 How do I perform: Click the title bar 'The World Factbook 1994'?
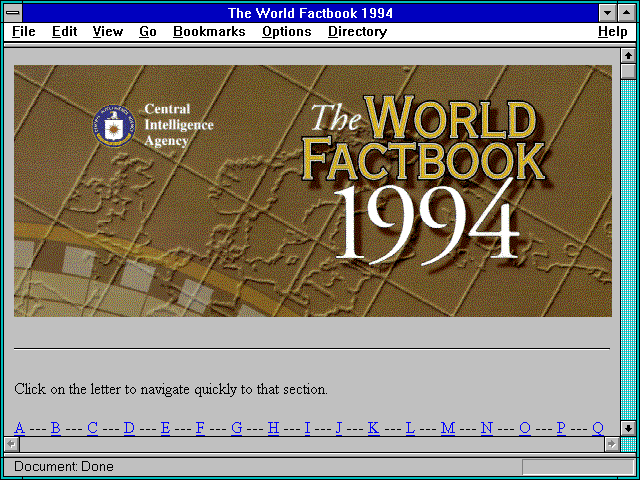tap(310, 13)
